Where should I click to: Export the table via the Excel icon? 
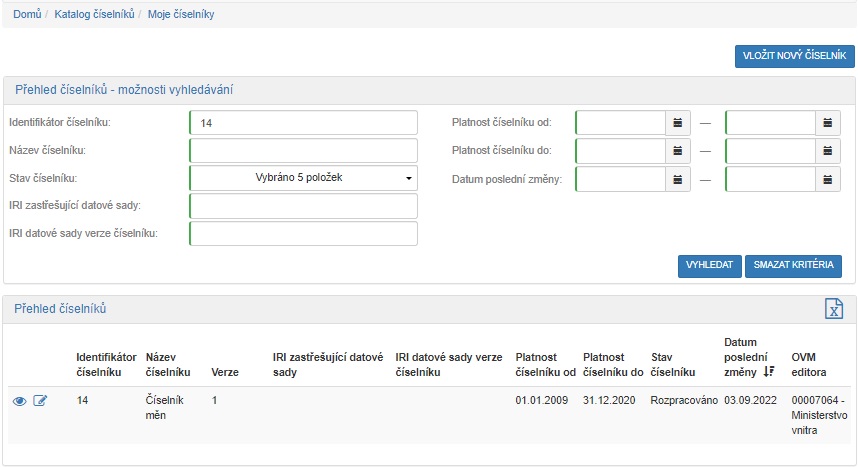pos(834,309)
